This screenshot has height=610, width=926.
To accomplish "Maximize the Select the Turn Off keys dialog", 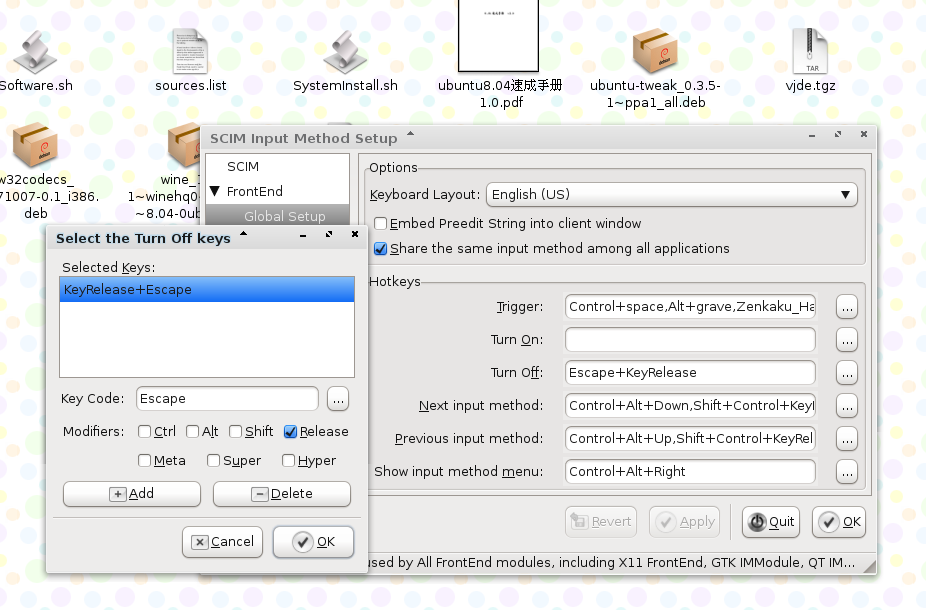I will (329, 234).
